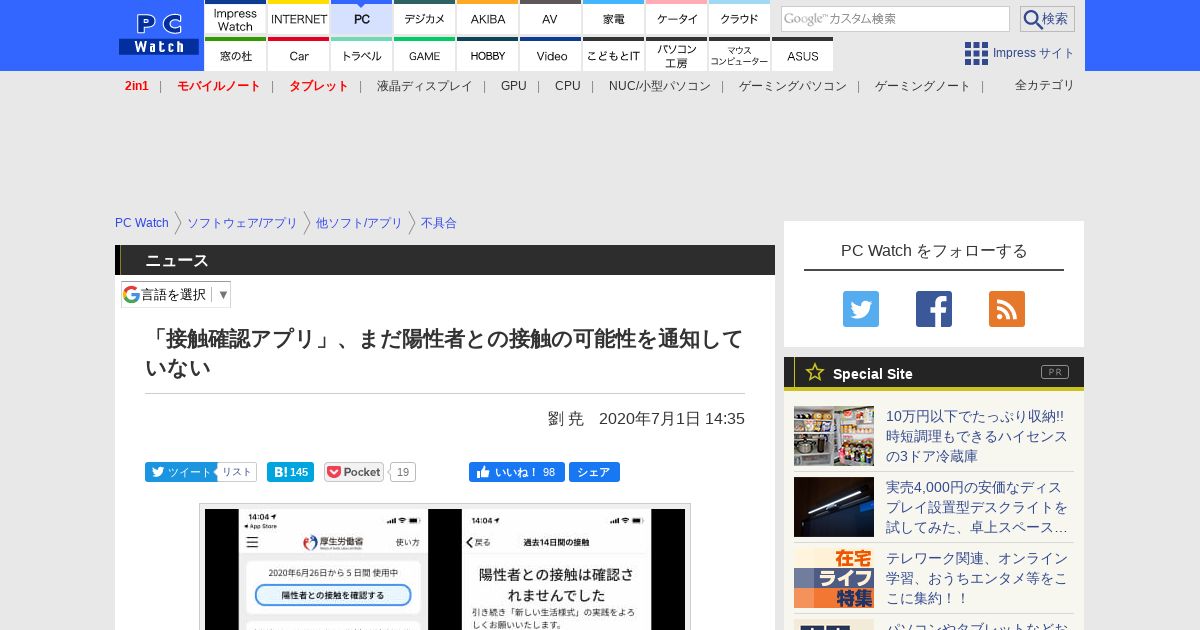The height and width of the screenshot is (630, 1200).
Task: Open the モバイルノート category link
Action: point(219,86)
